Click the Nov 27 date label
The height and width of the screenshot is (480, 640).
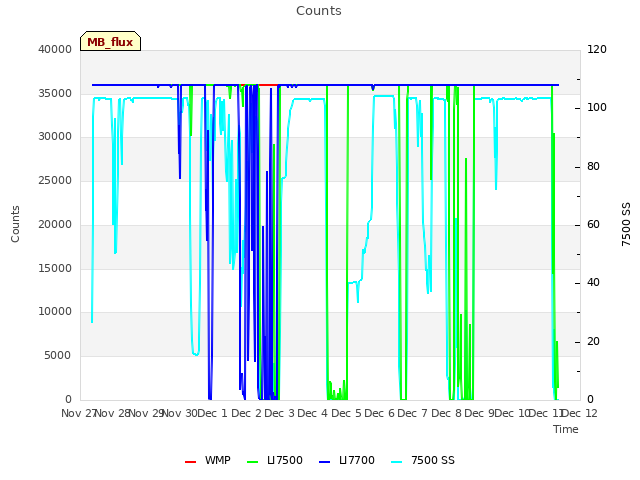point(78,413)
